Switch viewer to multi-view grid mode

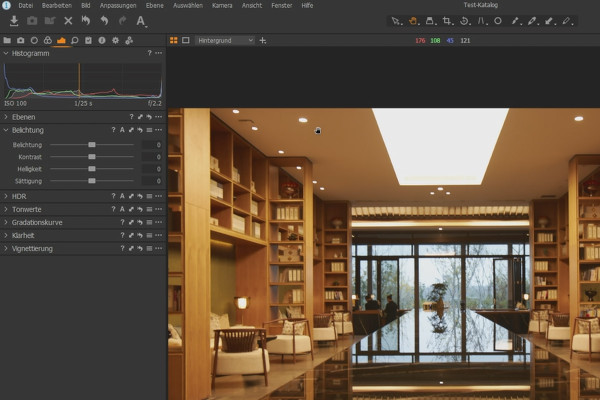pos(173,40)
